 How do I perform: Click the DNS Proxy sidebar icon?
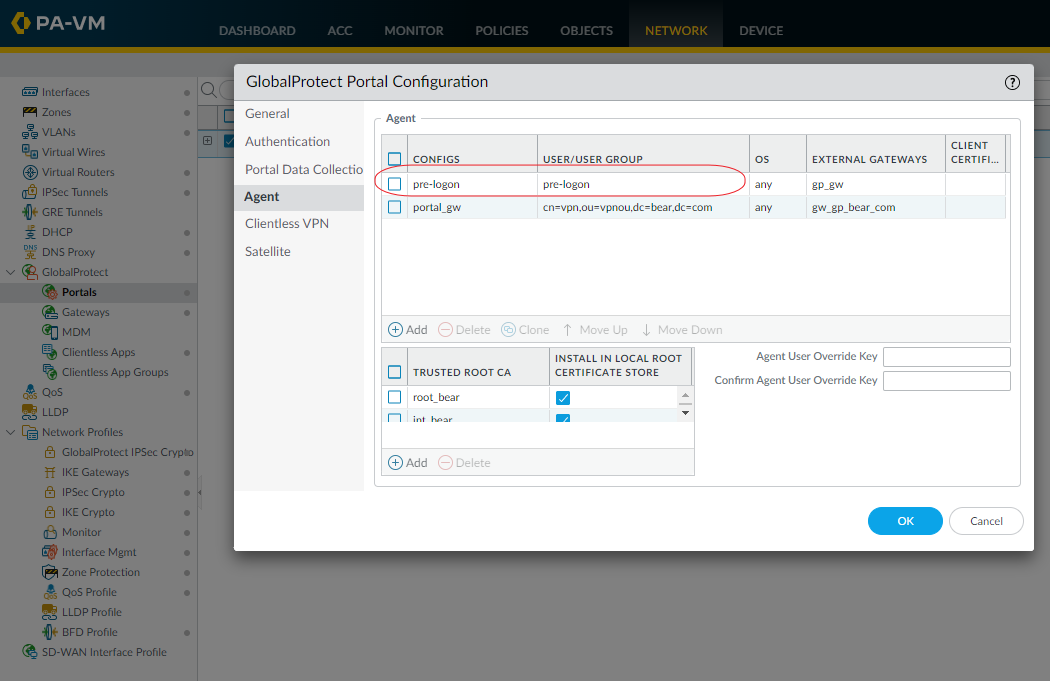(x=30, y=252)
